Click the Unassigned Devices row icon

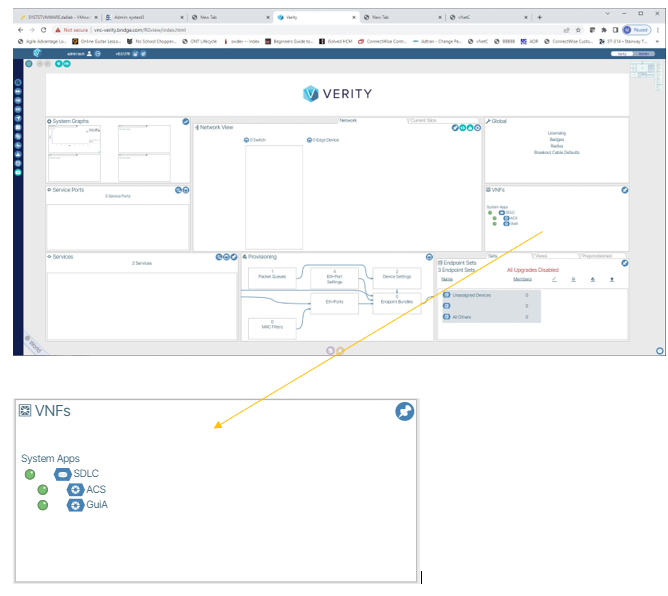click(446, 295)
